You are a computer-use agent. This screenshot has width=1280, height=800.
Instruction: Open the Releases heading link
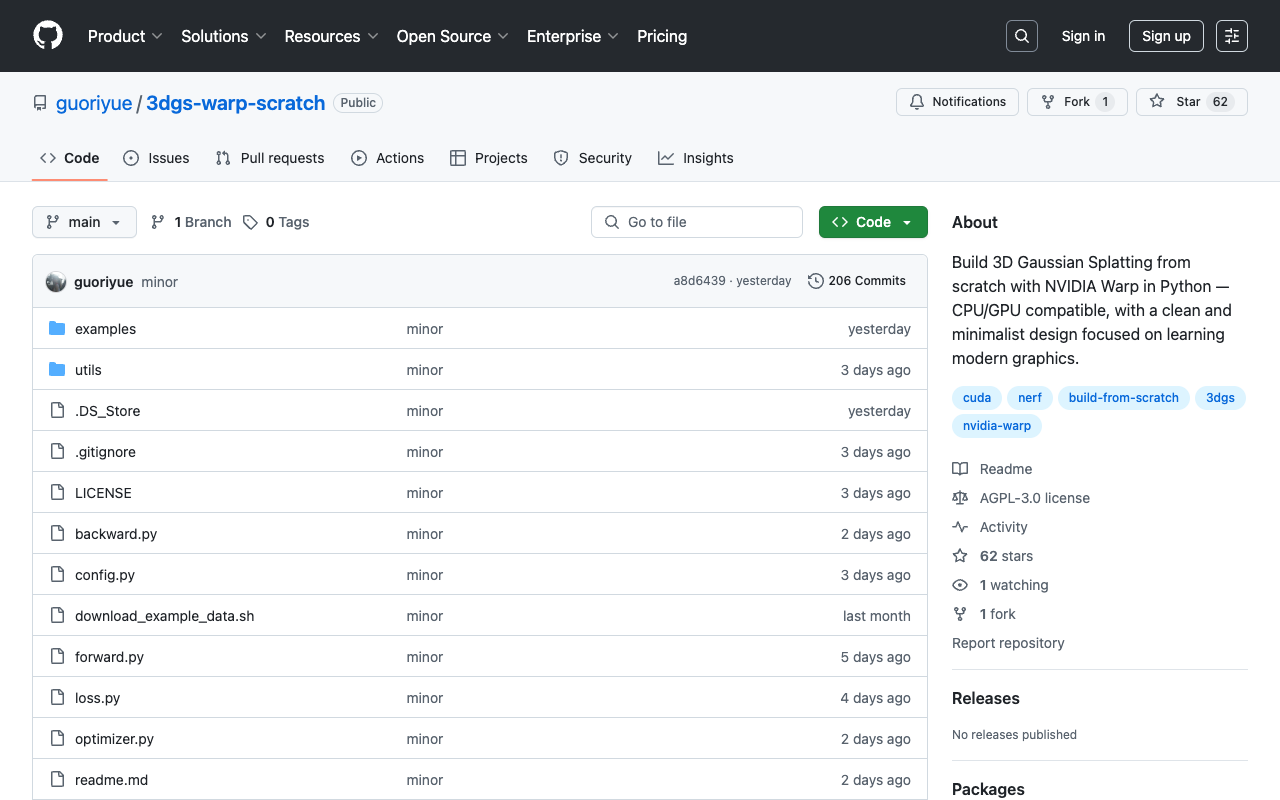[986, 698]
